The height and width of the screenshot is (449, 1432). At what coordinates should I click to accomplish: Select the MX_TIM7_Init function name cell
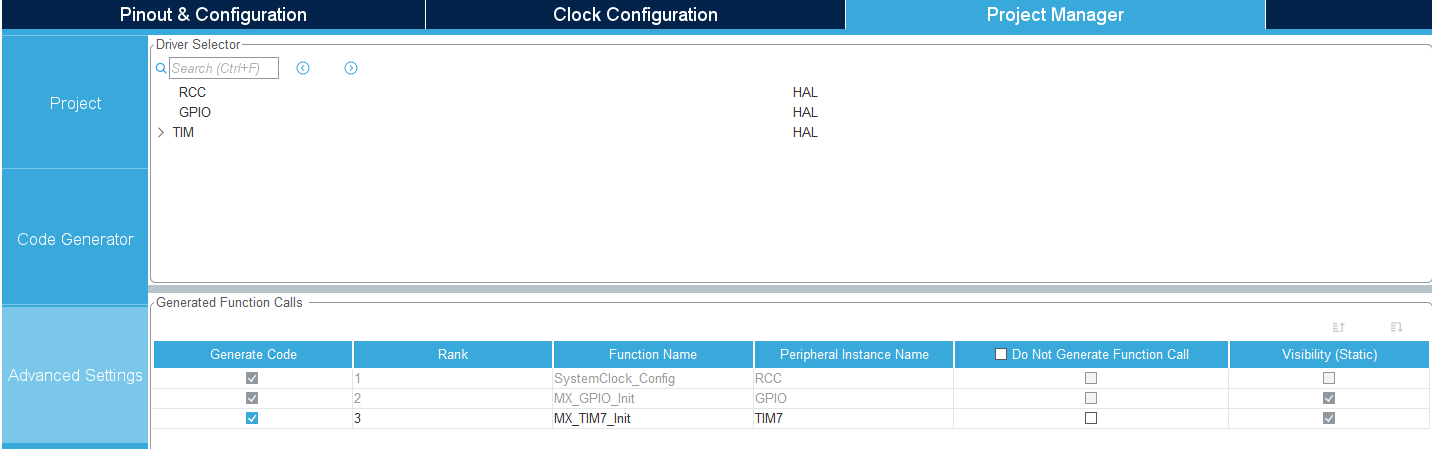(653, 419)
